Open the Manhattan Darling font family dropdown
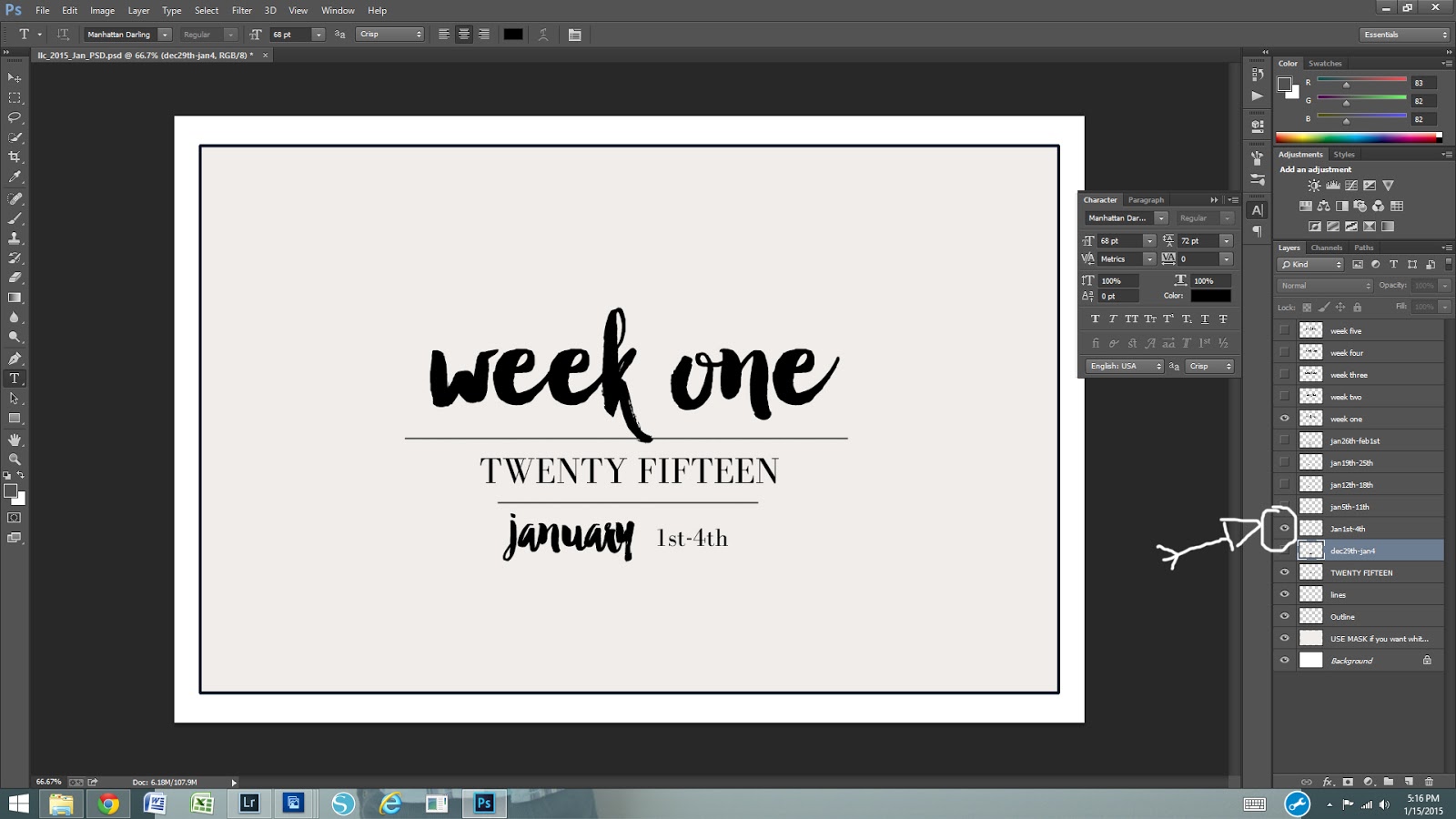The height and width of the screenshot is (819, 1456). [164, 34]
